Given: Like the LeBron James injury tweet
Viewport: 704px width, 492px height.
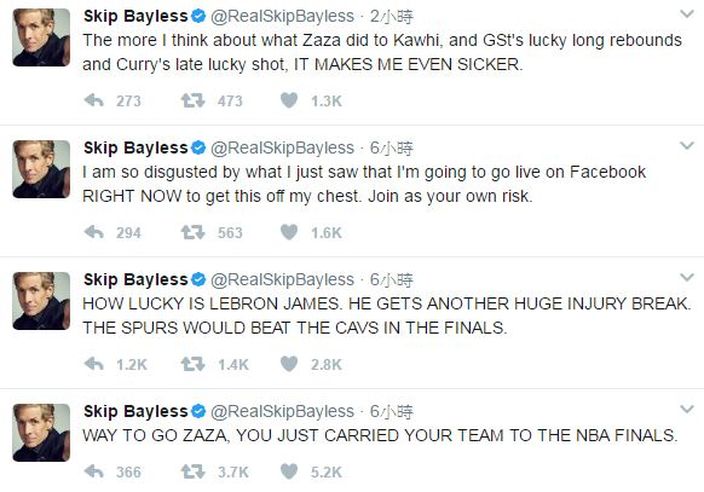Looking at the screenshot, I should point(289,364).
